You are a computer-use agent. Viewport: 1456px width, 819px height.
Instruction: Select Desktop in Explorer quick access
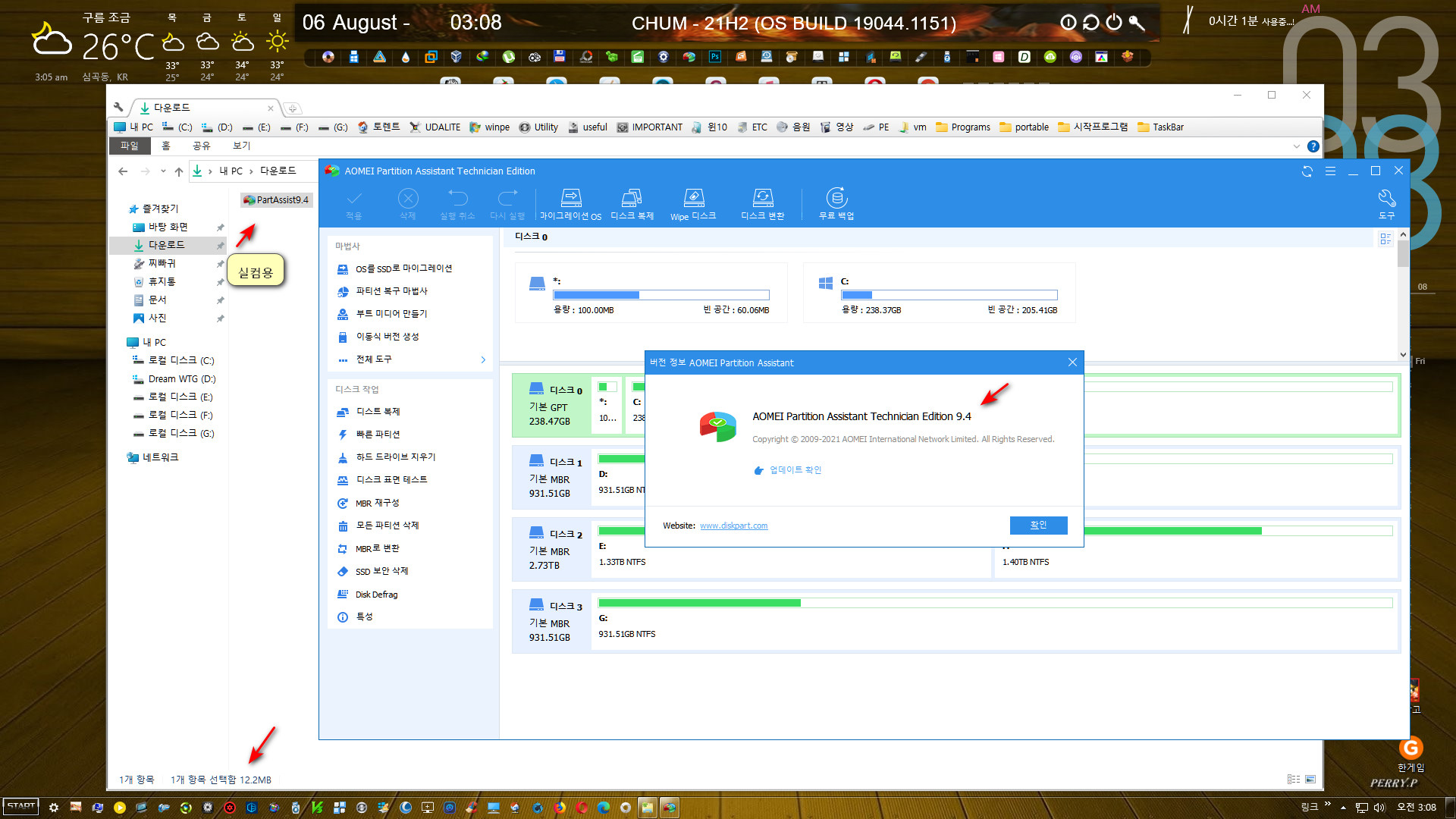pos(168,227)
